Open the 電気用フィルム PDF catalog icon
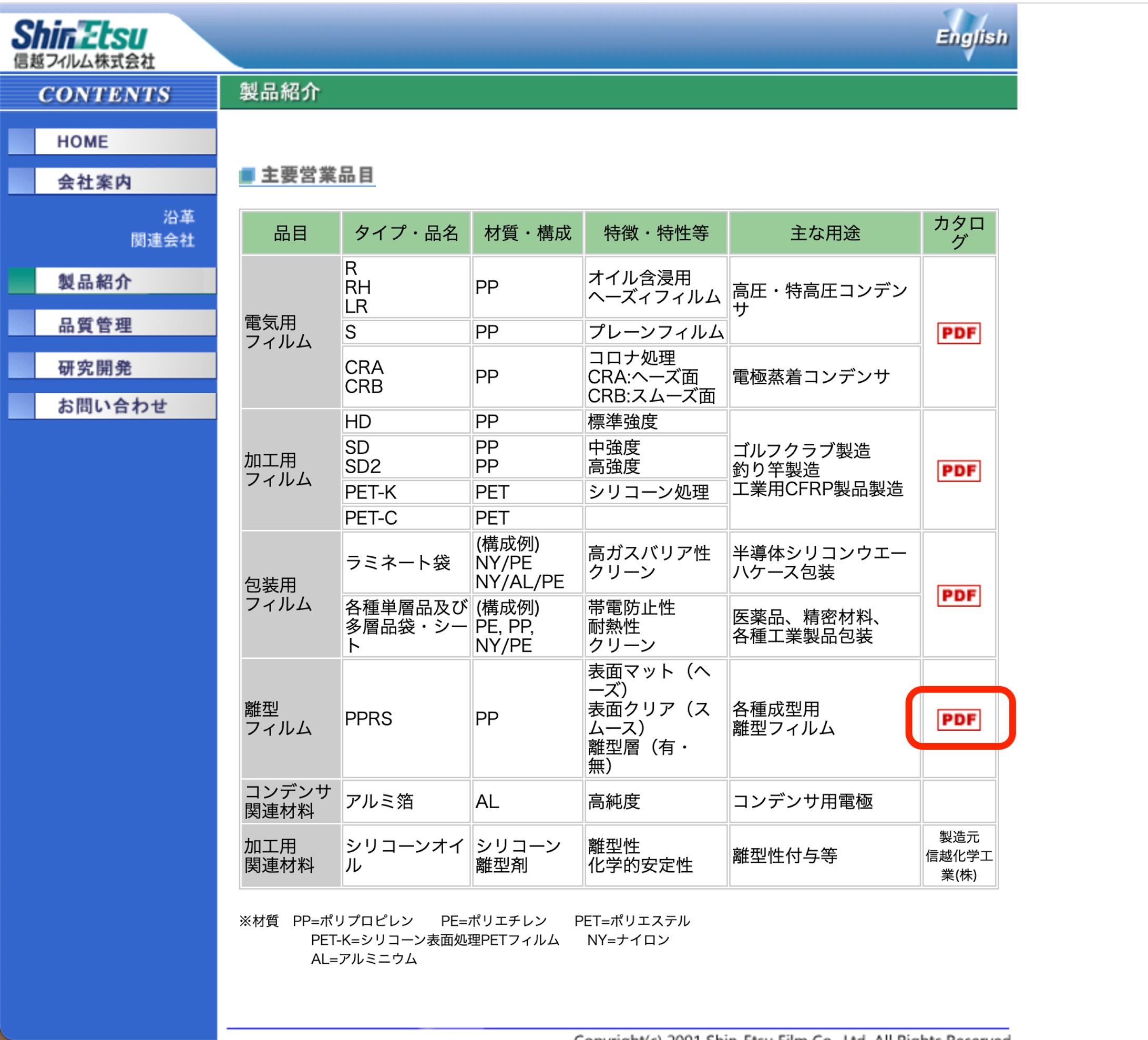The height and width of the screenshot is (1040, 1148). (x=958, y=333)
